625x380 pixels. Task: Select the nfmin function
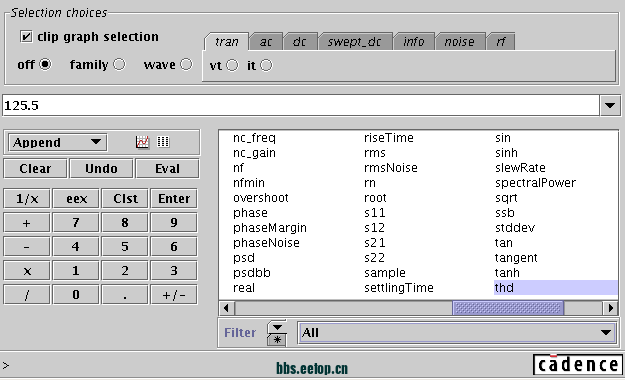coord(249,183)
